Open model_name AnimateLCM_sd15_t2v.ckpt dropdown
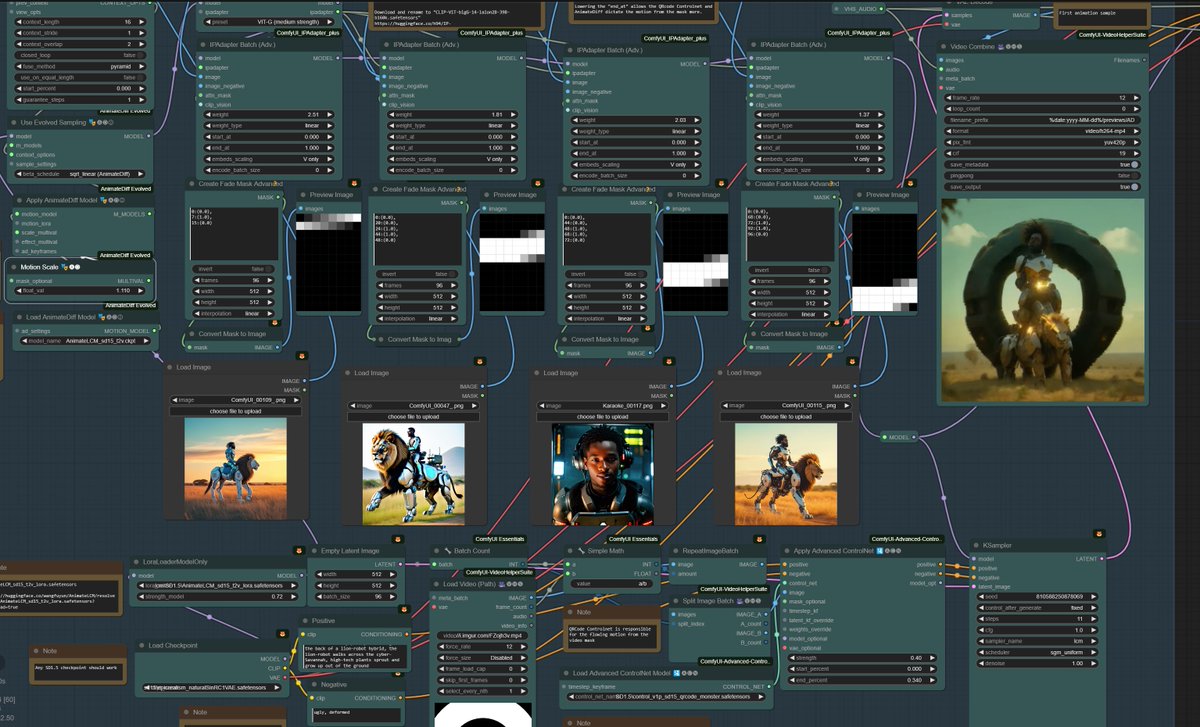Viewport: 1200px width, 727px height. click(x=85, y=341)
